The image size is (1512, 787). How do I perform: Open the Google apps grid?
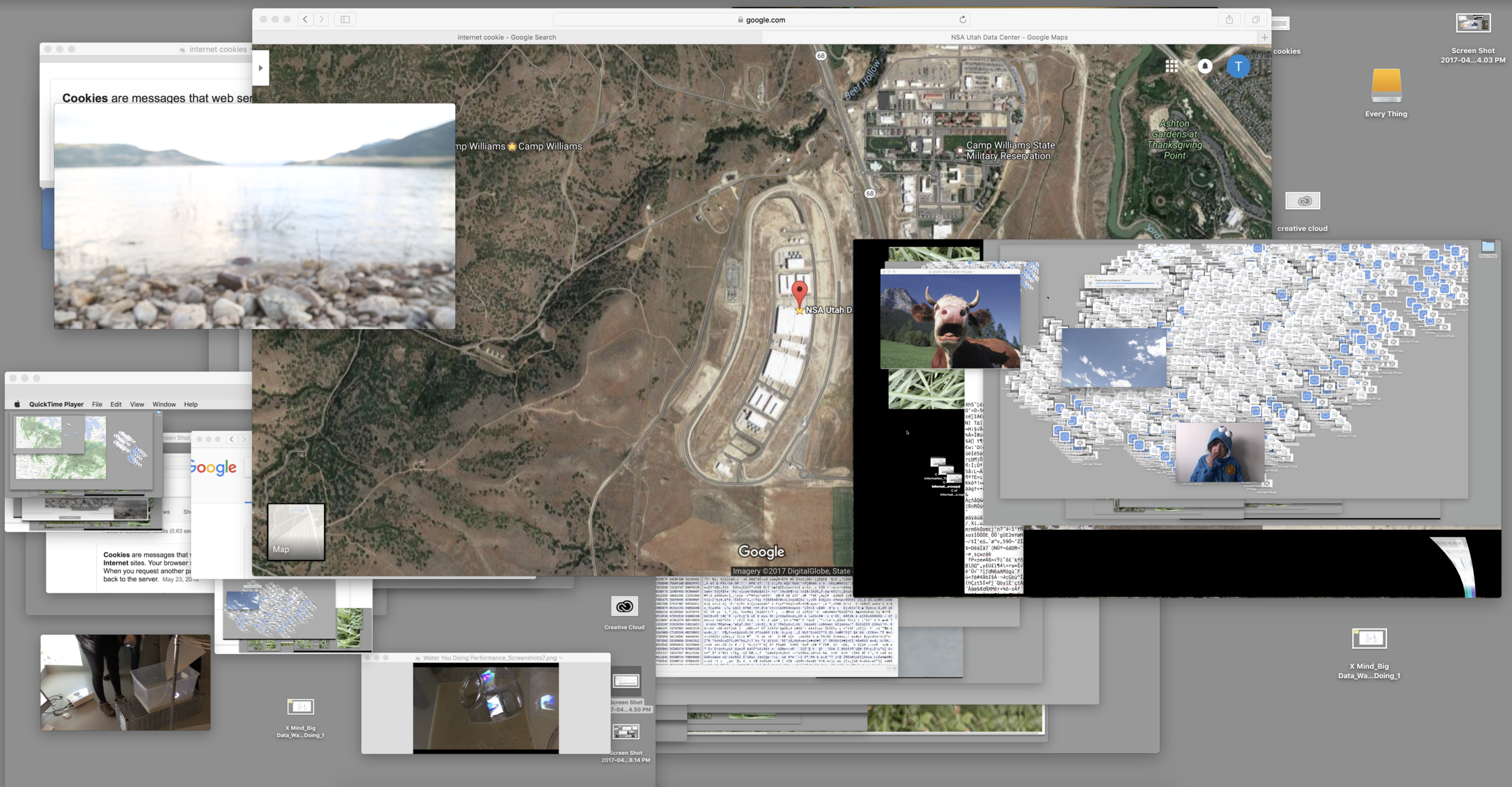pyautogui.click(x=1171, y=66)
